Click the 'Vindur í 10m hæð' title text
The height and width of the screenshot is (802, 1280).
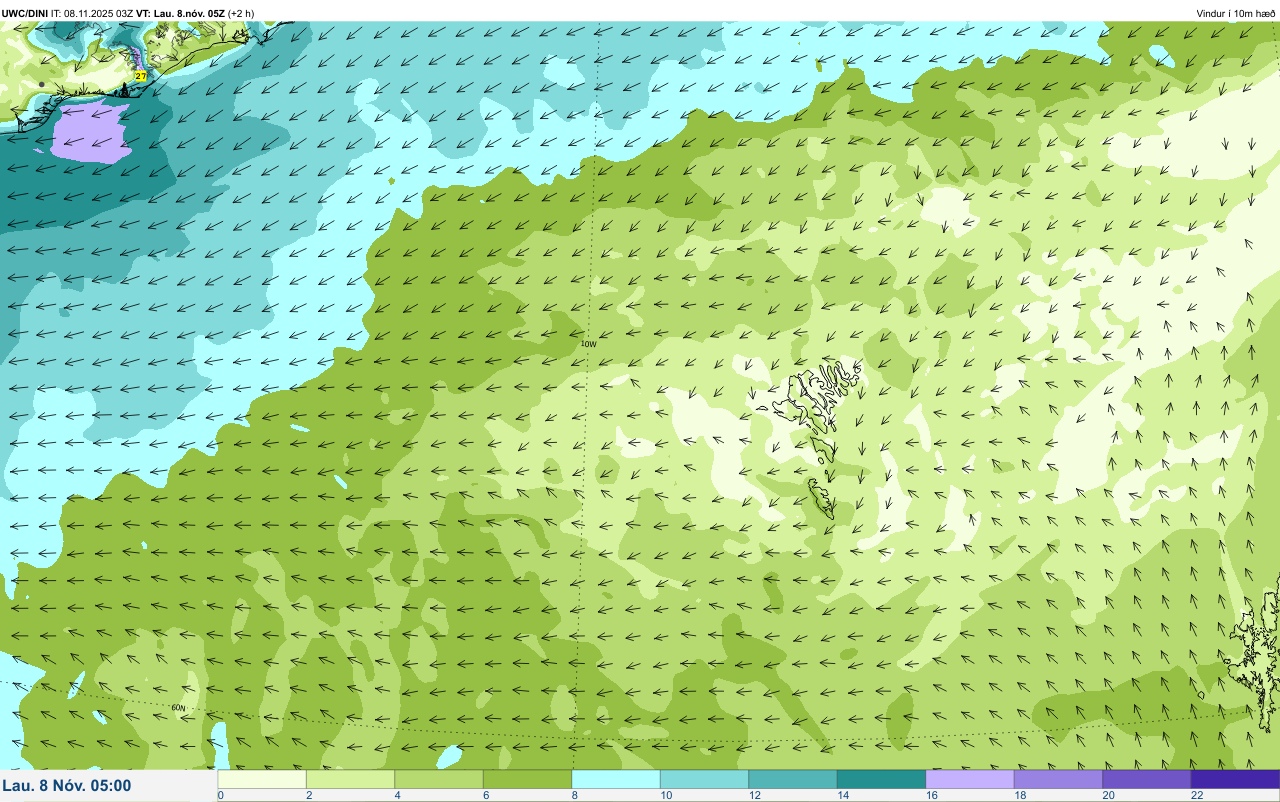pyautogui.click(x=1235, y=13)
